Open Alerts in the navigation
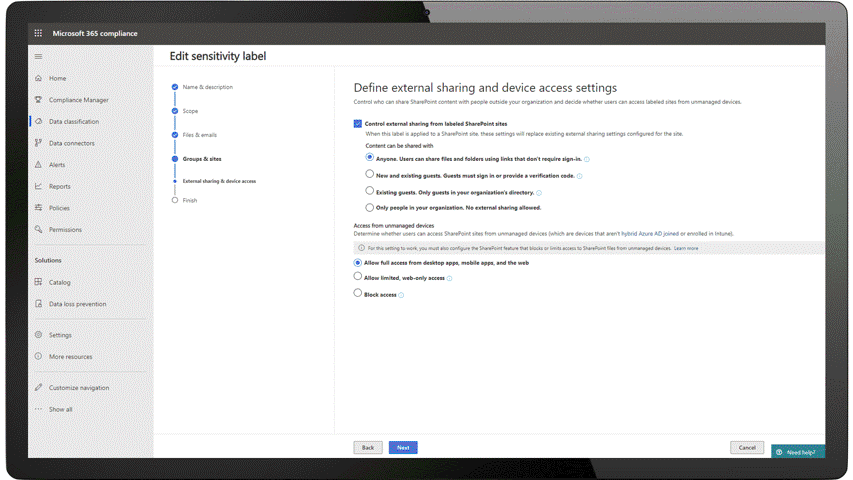The width and height of the screenshot is (853, 480). 57,165
